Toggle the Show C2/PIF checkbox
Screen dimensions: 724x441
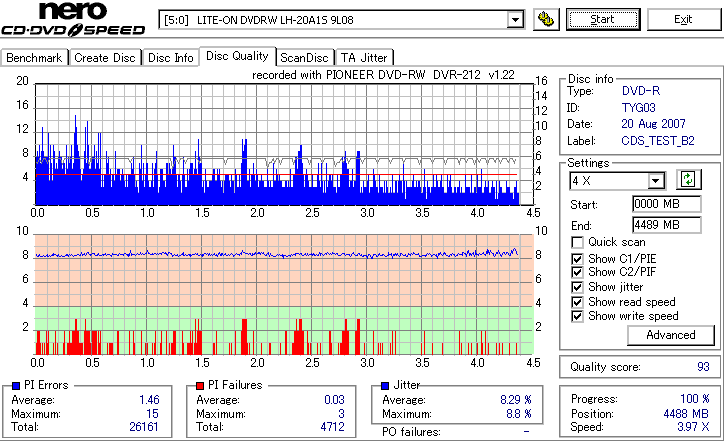pyautogui.click(x=577, y=272)
